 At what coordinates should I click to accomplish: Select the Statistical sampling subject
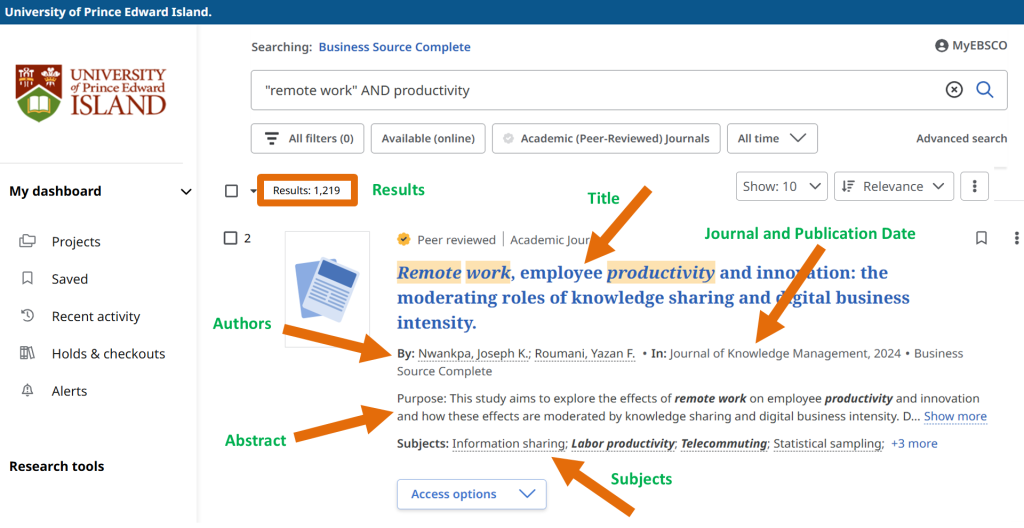coord(828,444)
